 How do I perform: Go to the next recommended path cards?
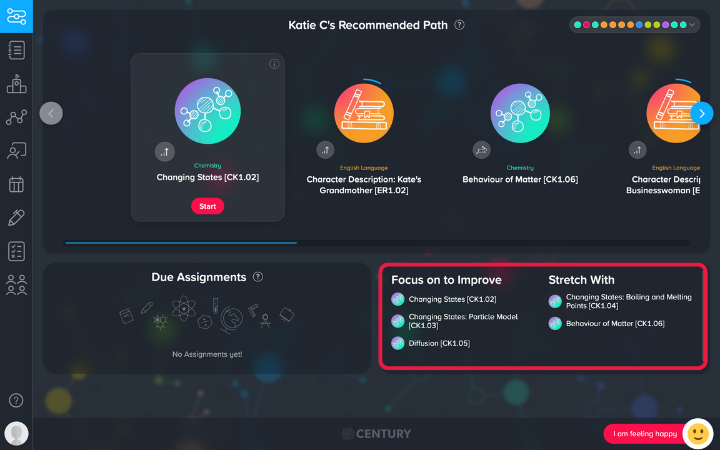pos(701,113)
